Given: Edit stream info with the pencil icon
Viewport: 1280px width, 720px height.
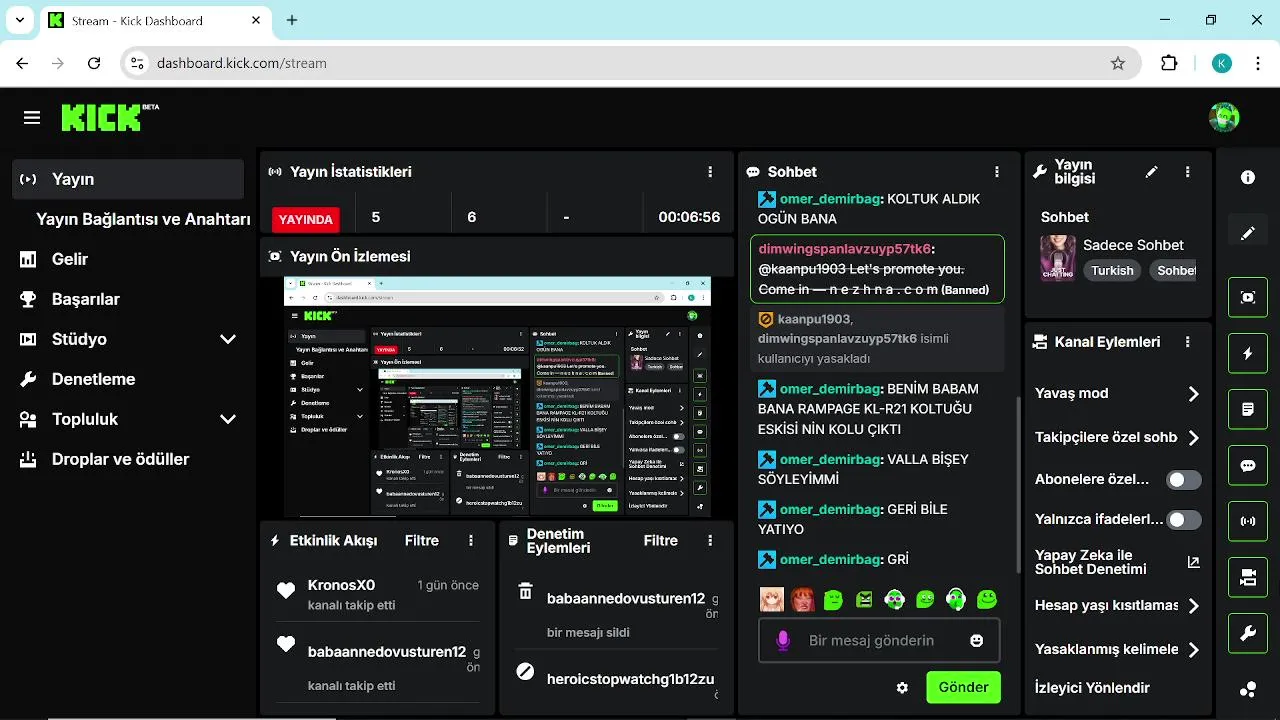Looking at the screenshot, I should click(x=1152, y=172).
